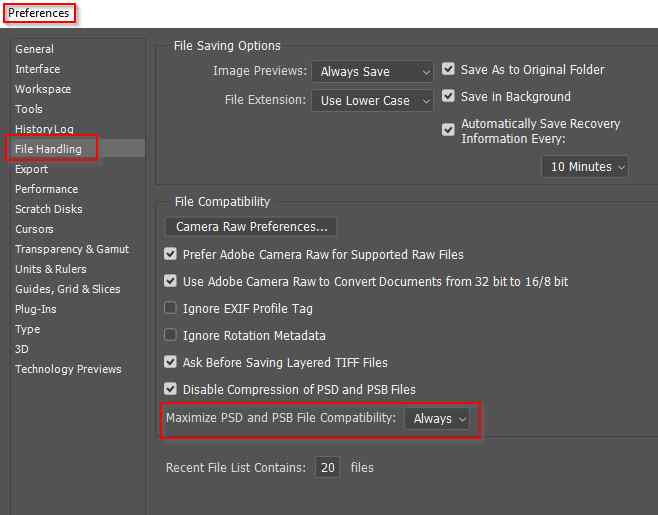Uncheck Save in Background
This screenshot has height=515, width=658.
coord(448,96)
